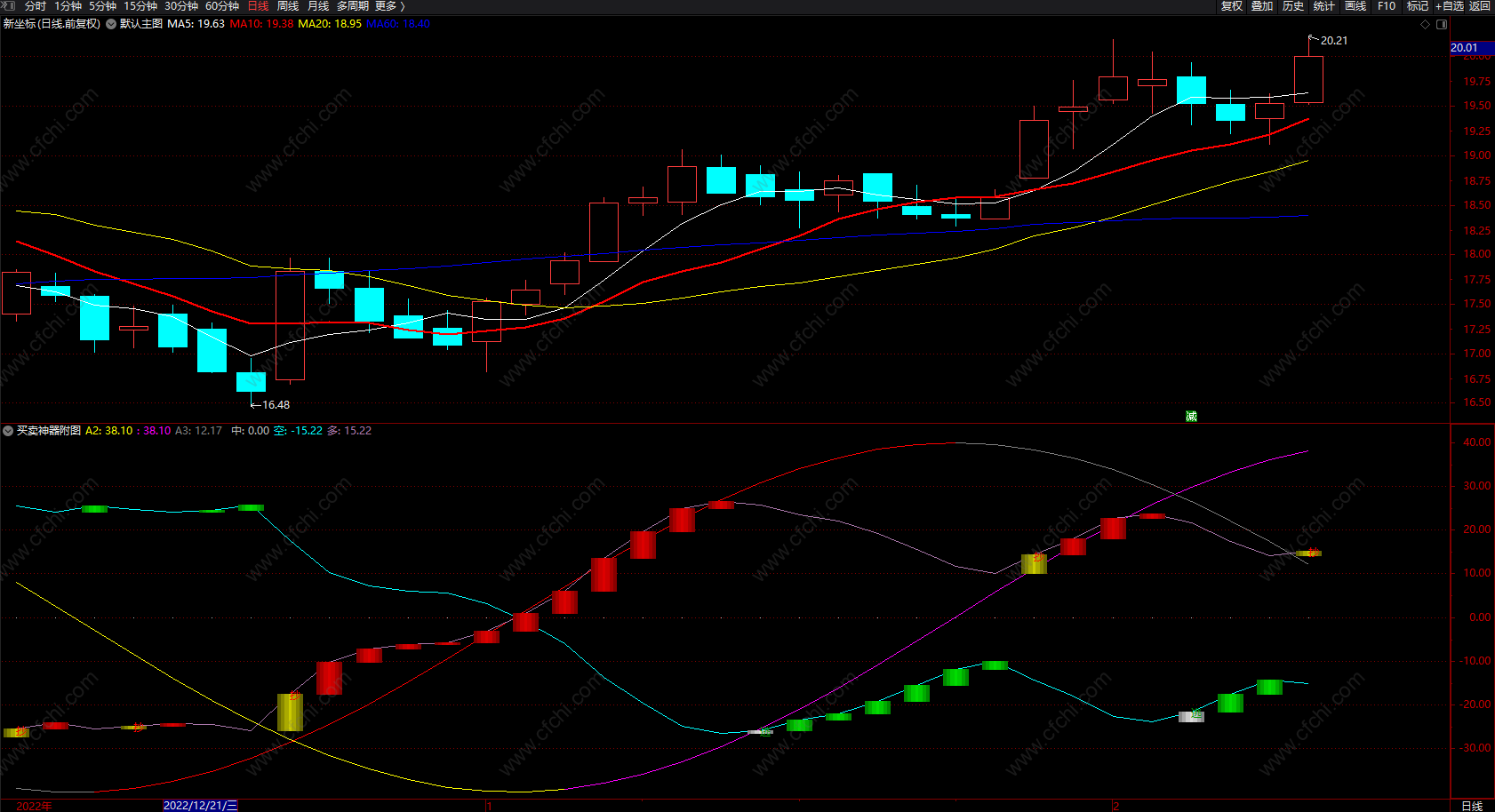The height and width of the screenshot is (812, 1495).
Task: Open the 历史 history button
Action: (1293, 6)
